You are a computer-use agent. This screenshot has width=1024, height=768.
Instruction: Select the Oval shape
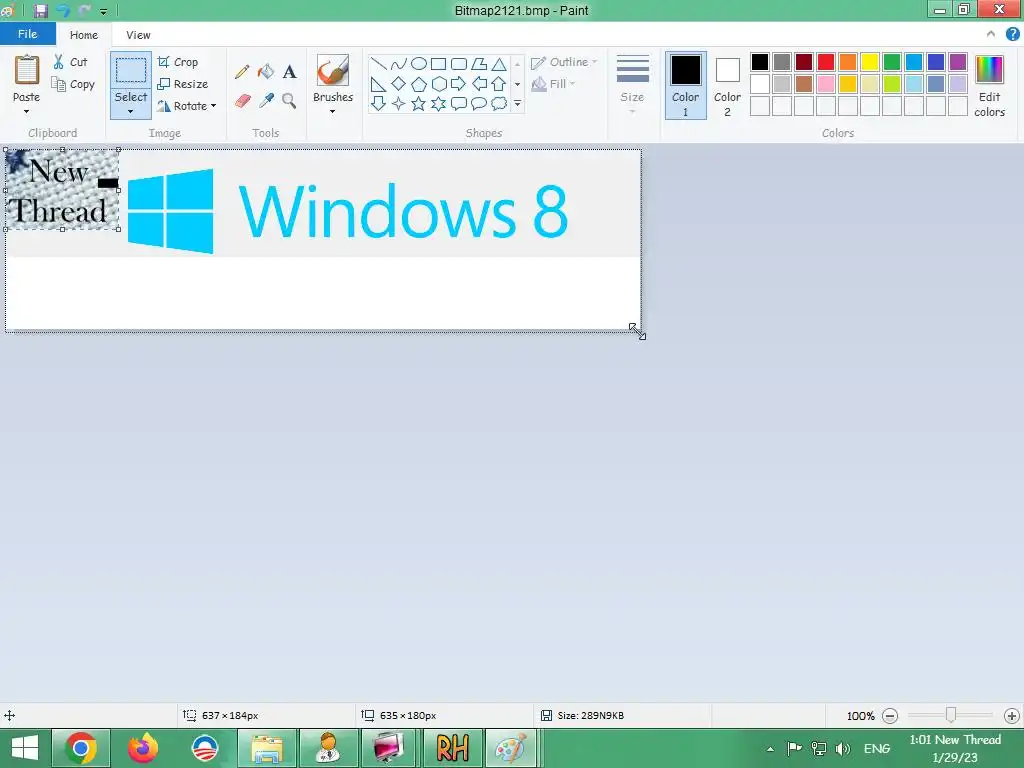click(x=419, y=64)
